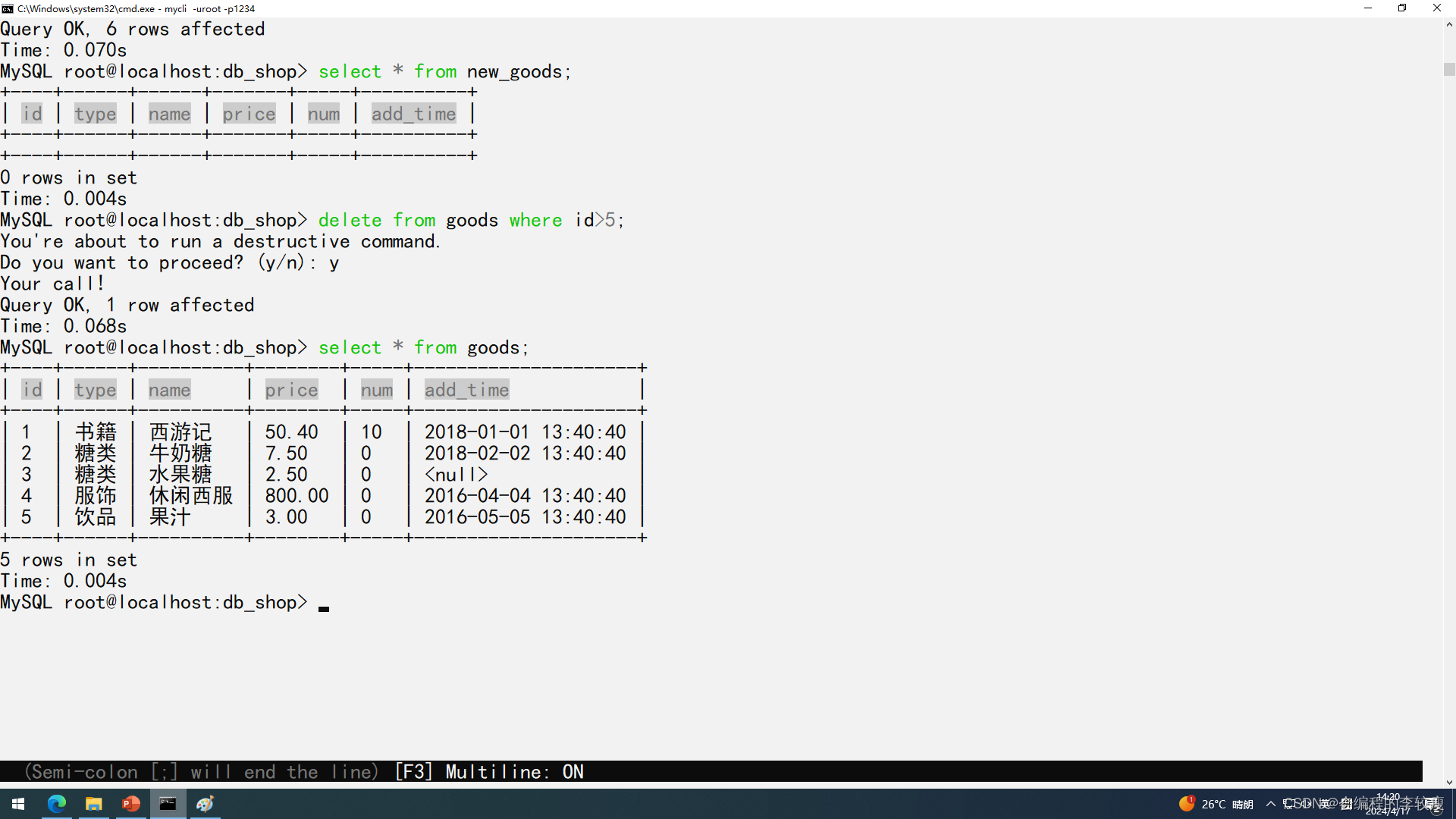
Task: Click the restore down window button
Action: pyautogui.click(x=1402, y=8)
